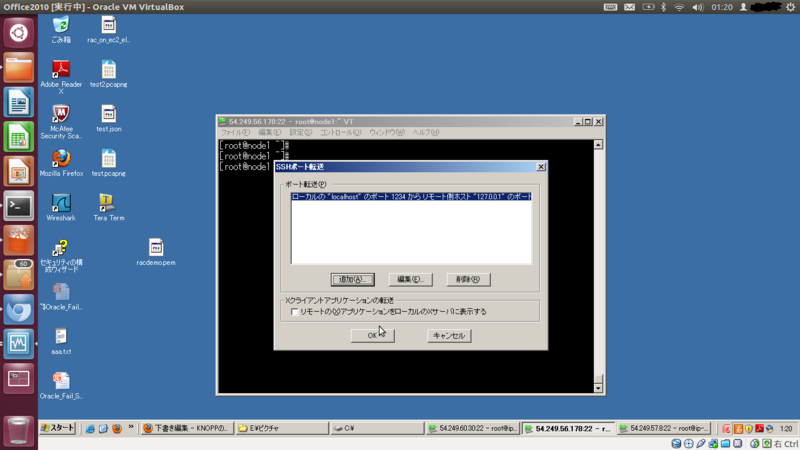This screenshot has height=450, width=800.
Task: Launch LibreOffice Writer from the dock
Action: 18,102
